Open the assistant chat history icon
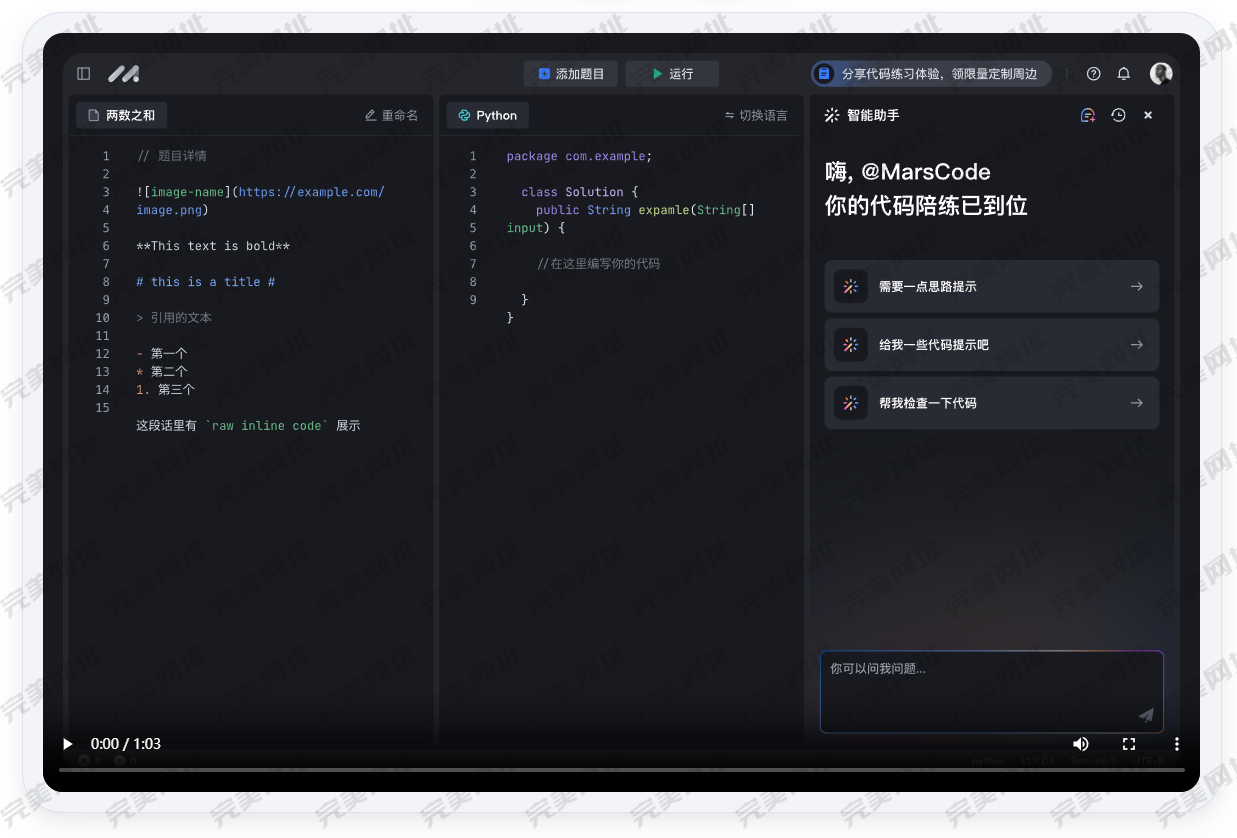 tap(1118, 115)
